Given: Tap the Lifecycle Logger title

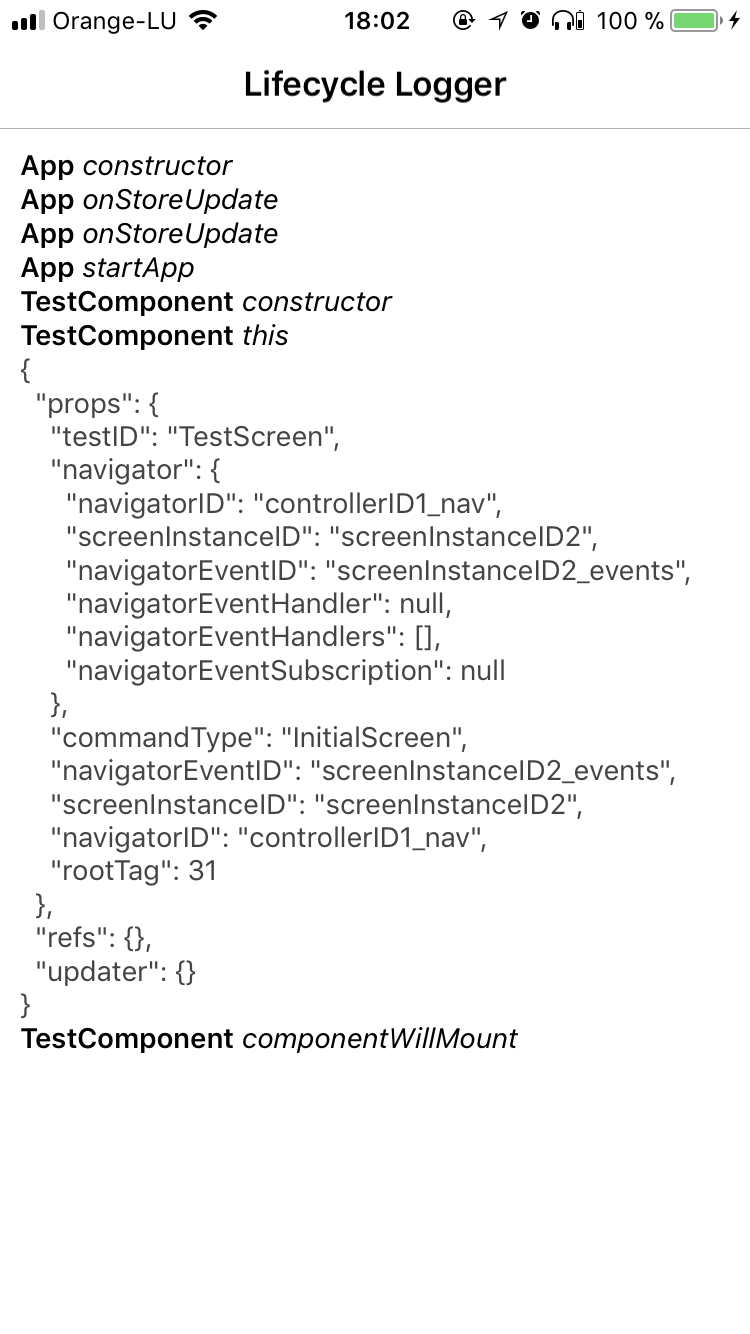Looking at the screenshot, I should click(x=375, y=84).
